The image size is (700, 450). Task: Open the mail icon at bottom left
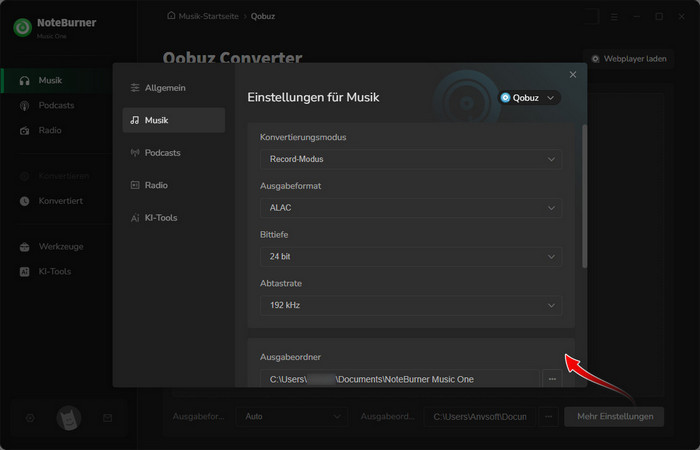click(x=108, y=418)
